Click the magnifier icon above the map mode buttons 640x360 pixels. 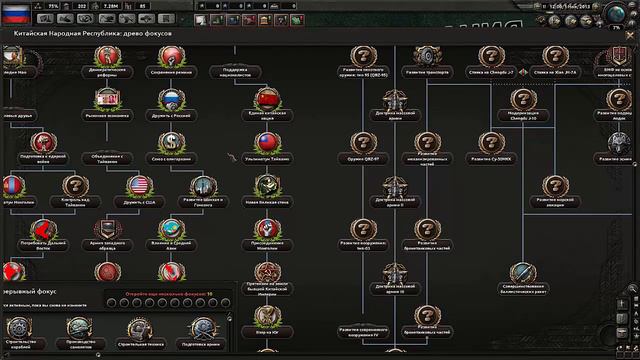pos(632,288)
